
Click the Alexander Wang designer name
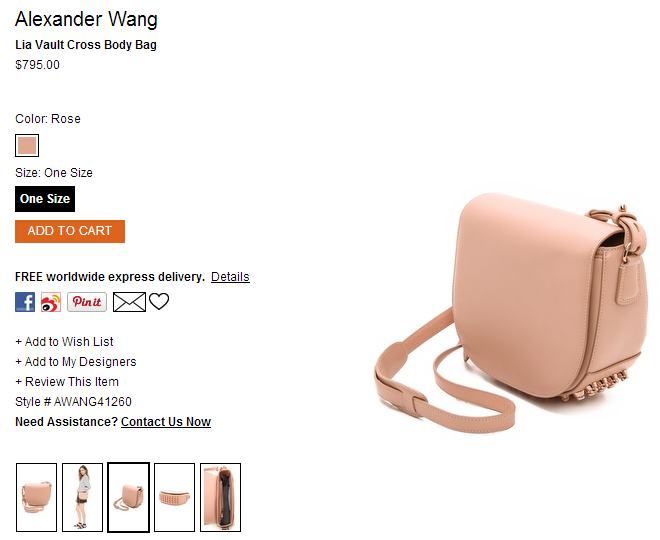tap(86, 19)
